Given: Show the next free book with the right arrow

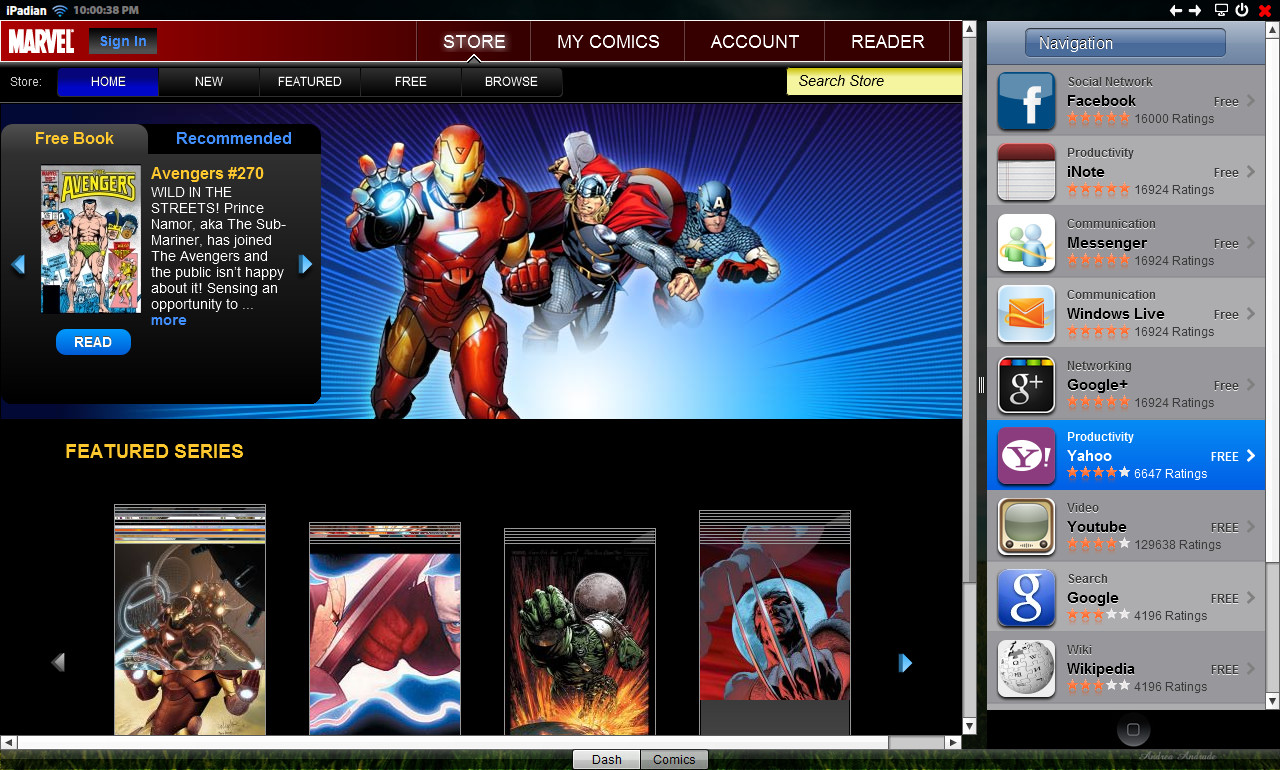Looking at the screenshot, I should tap(306, 265).
